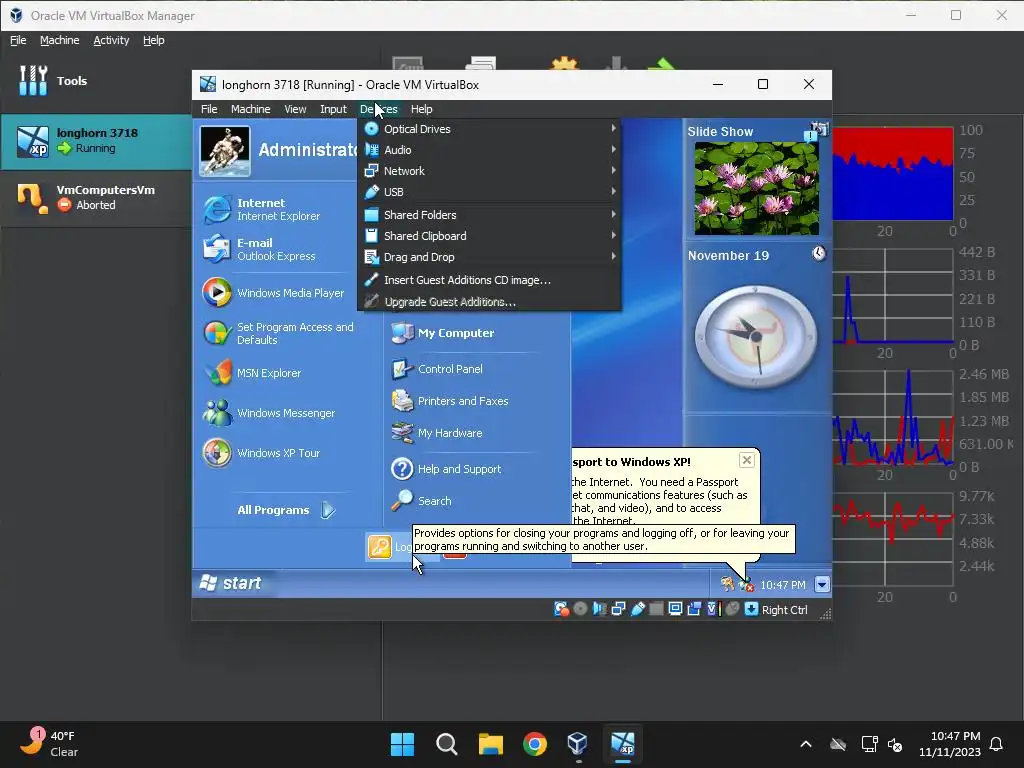Open the VM window's Machine menu
Screen dimensions: 1024x768
(x=250, y=109)
